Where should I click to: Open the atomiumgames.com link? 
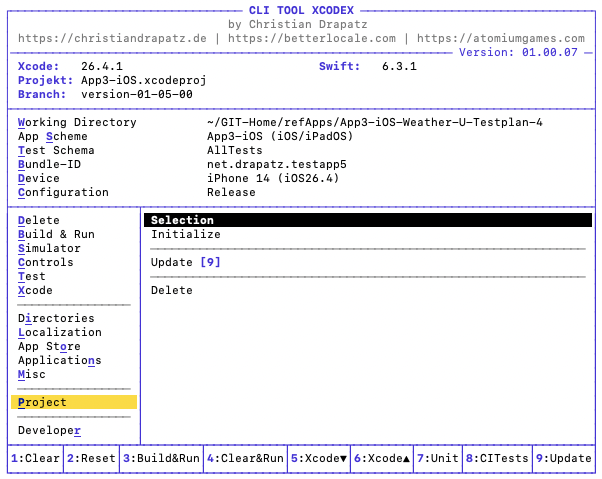[x=501, y=38]
